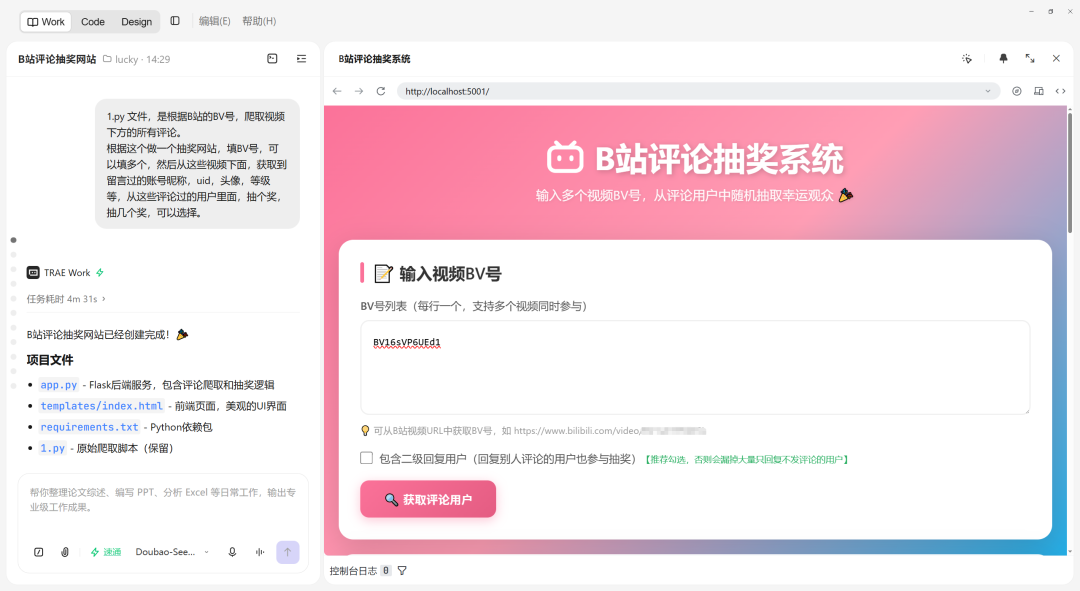Switch to the Work tab
Screen dimensions: 1080x591
(46, 21)
